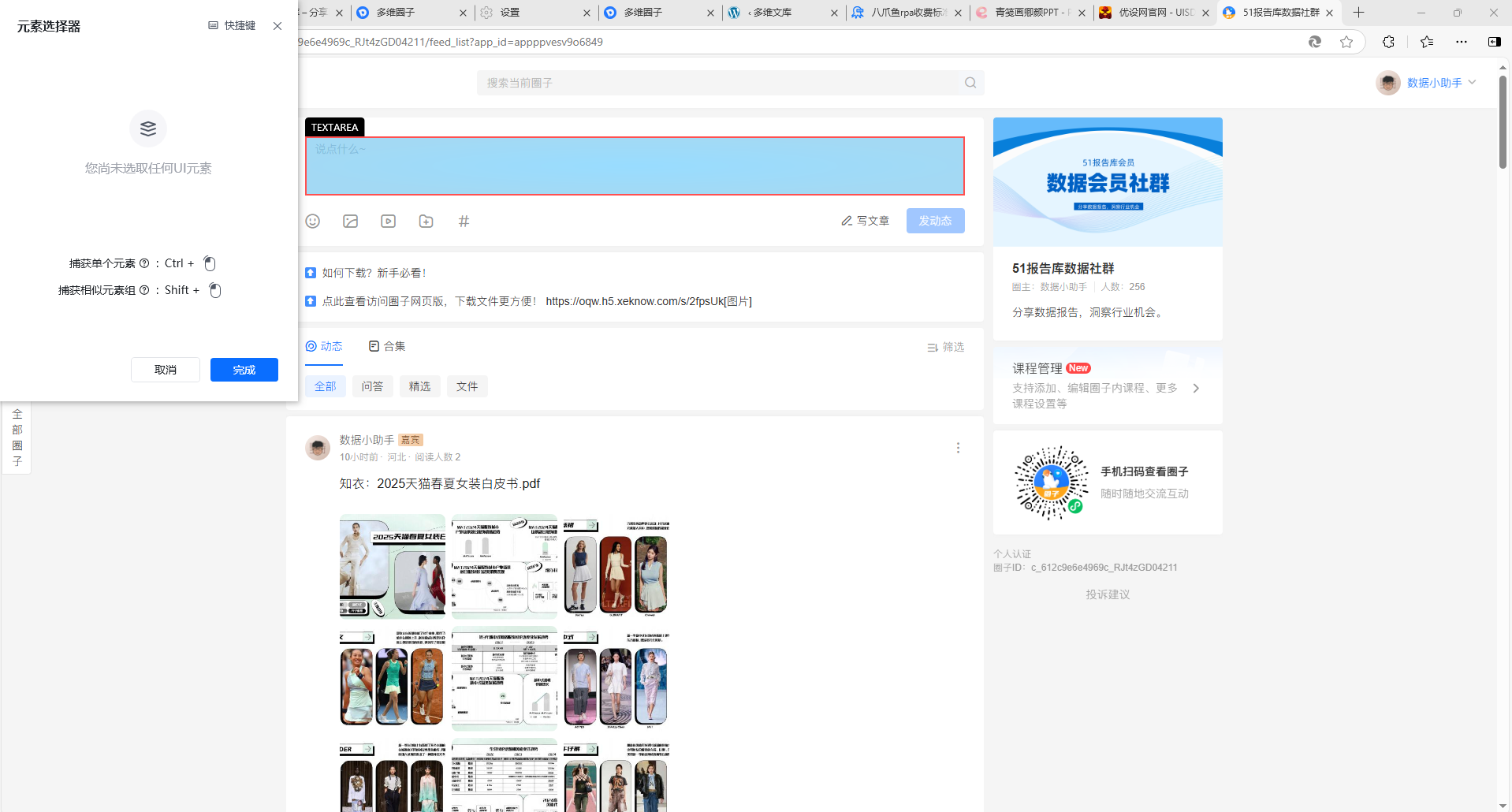Open the emoji picker below the post box
Screen dimensions: 1512x812
313,222
